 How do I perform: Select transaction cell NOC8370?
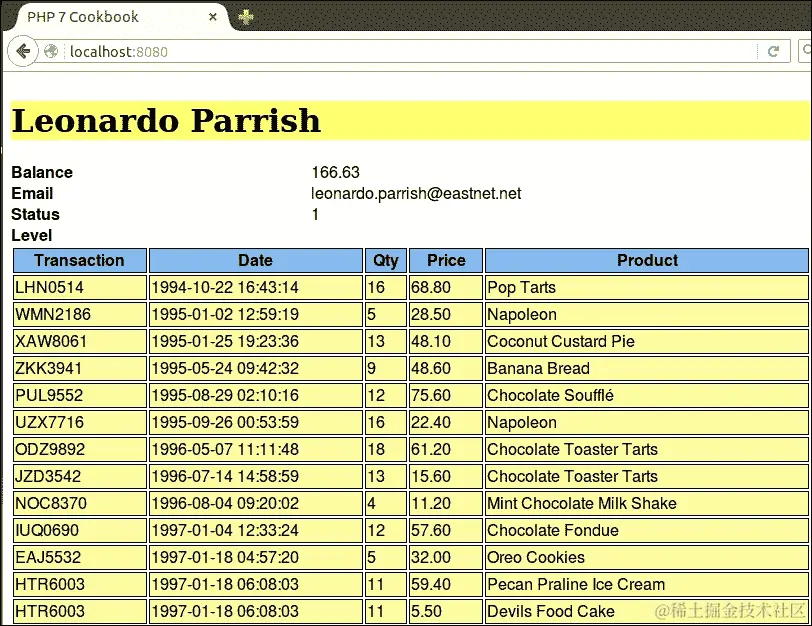click(80, 503)
